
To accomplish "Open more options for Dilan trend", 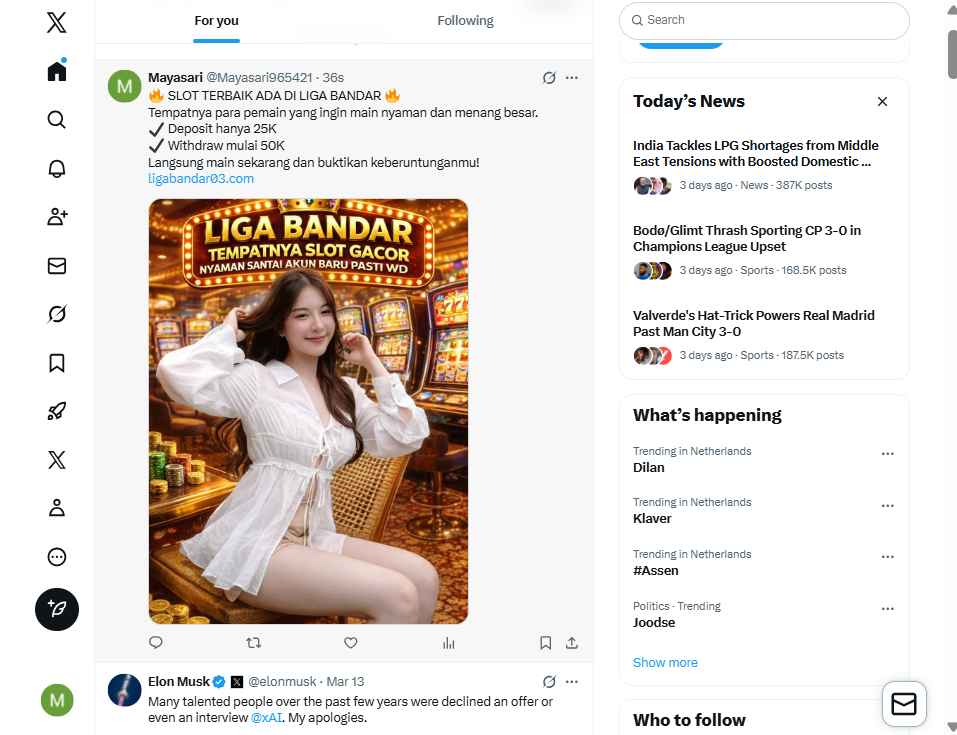I will [x=887, y=454].
